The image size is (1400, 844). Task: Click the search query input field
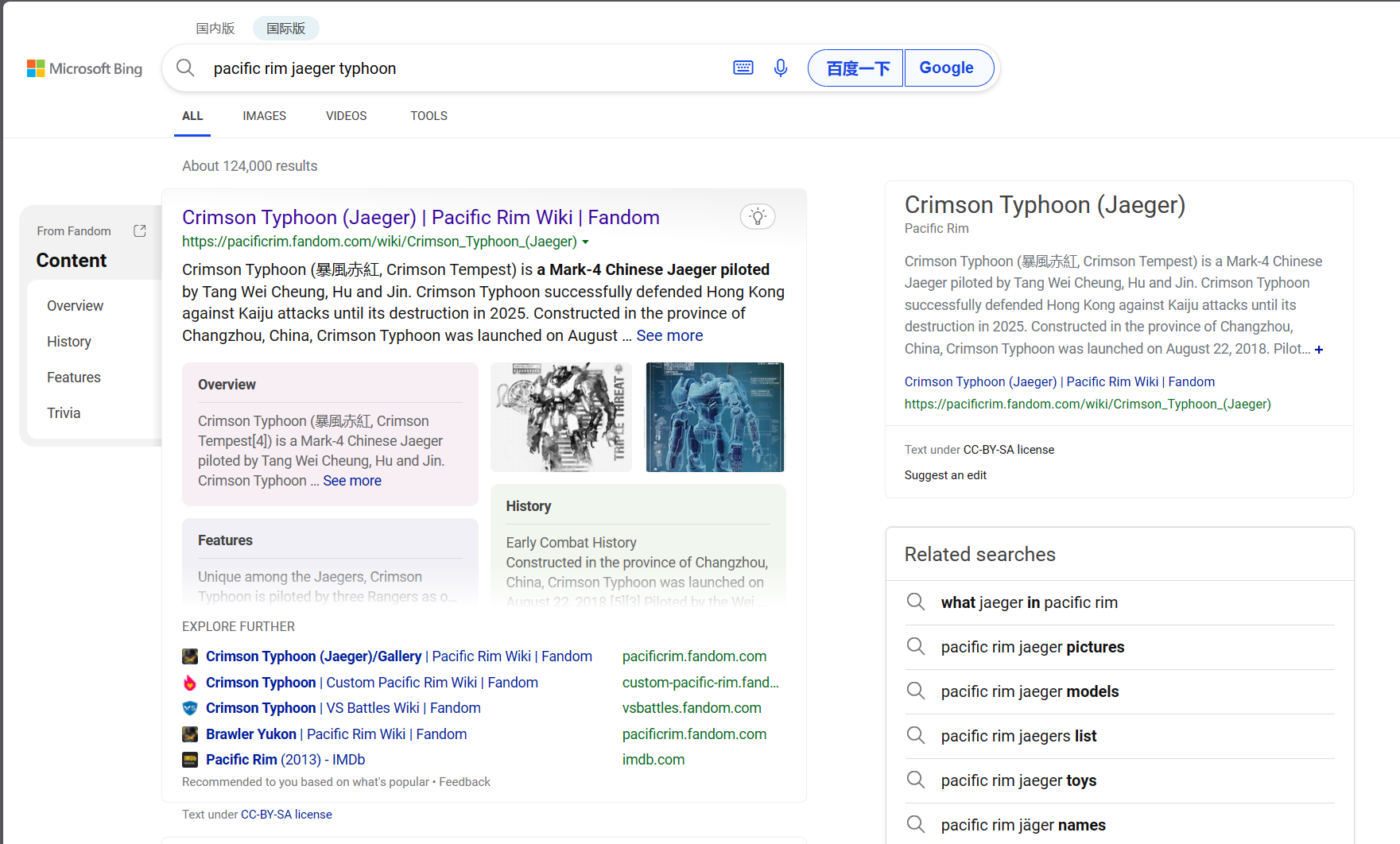461,68
